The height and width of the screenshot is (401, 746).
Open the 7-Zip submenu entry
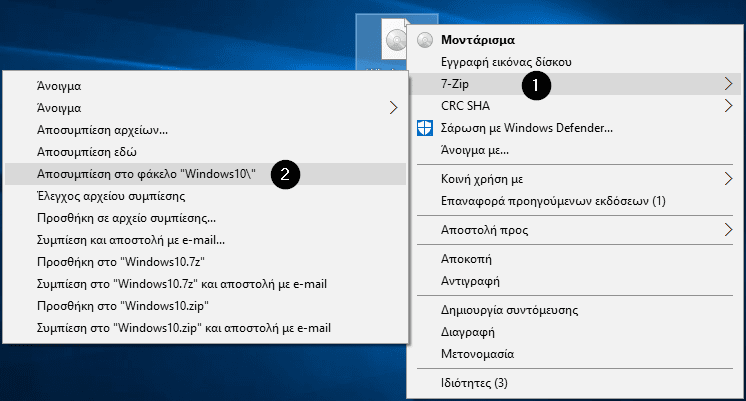coord(573,84)
